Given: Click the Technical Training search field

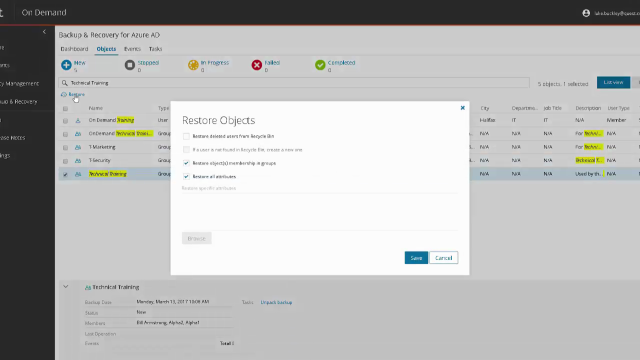Looking at the screenshot, I should click(x=294, y=83).
